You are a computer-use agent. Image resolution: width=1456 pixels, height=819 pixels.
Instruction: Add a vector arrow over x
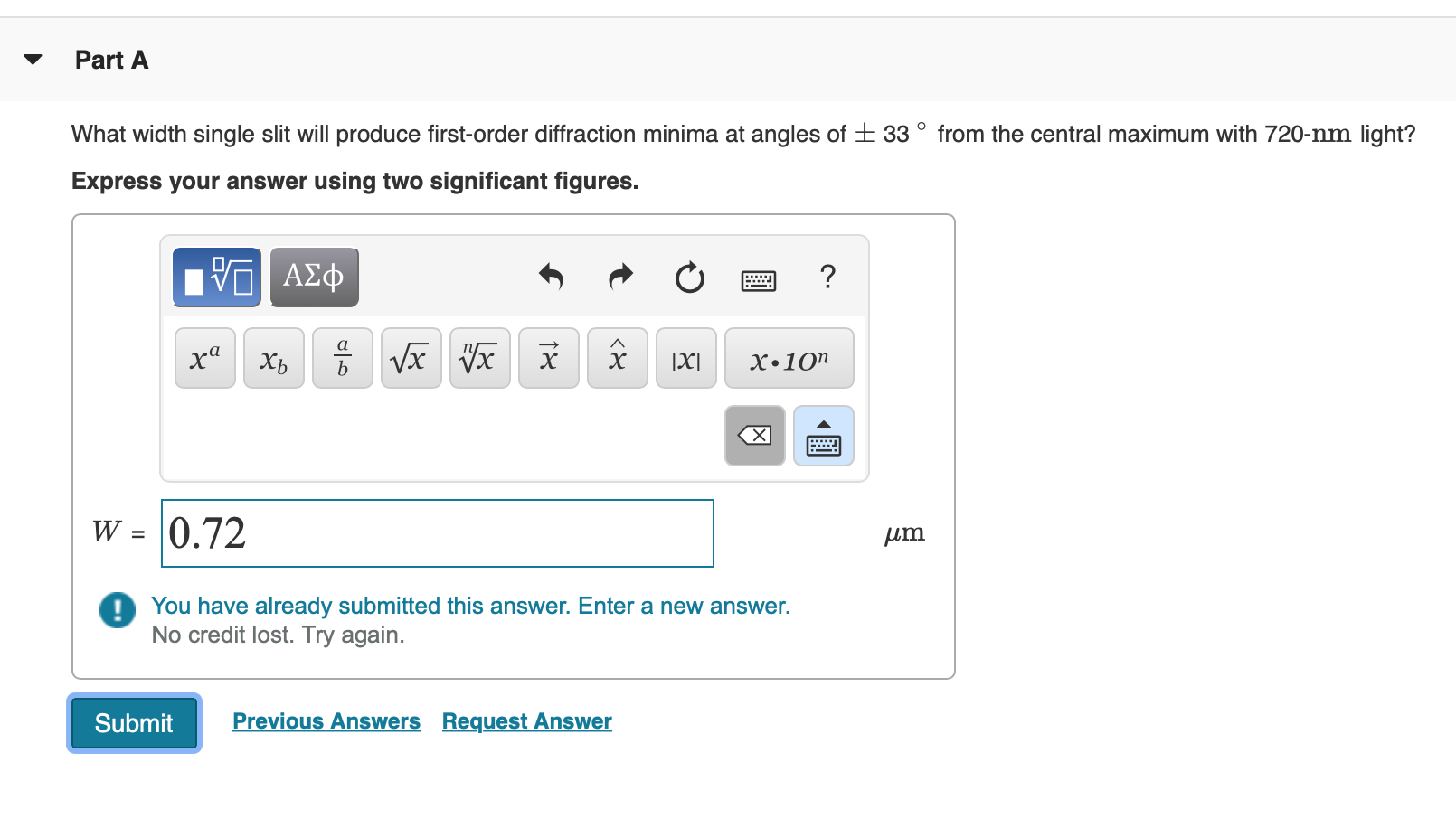click(548, 358)
